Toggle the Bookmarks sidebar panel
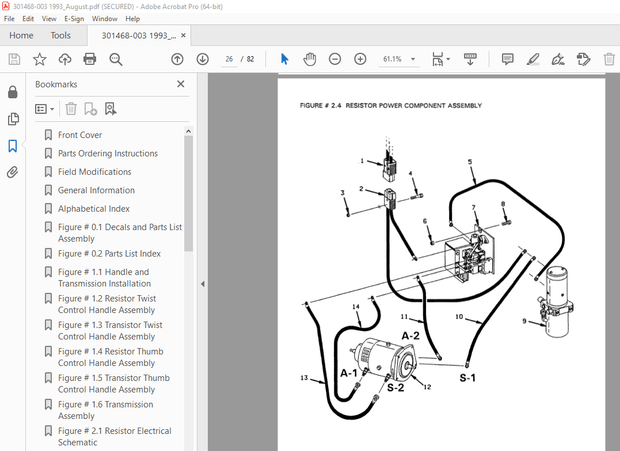This screenshot has width=620, height=451. point(13,146)
